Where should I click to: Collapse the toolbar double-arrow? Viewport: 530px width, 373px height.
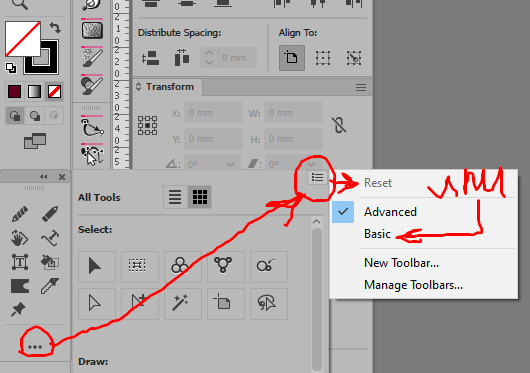(44, 177)
